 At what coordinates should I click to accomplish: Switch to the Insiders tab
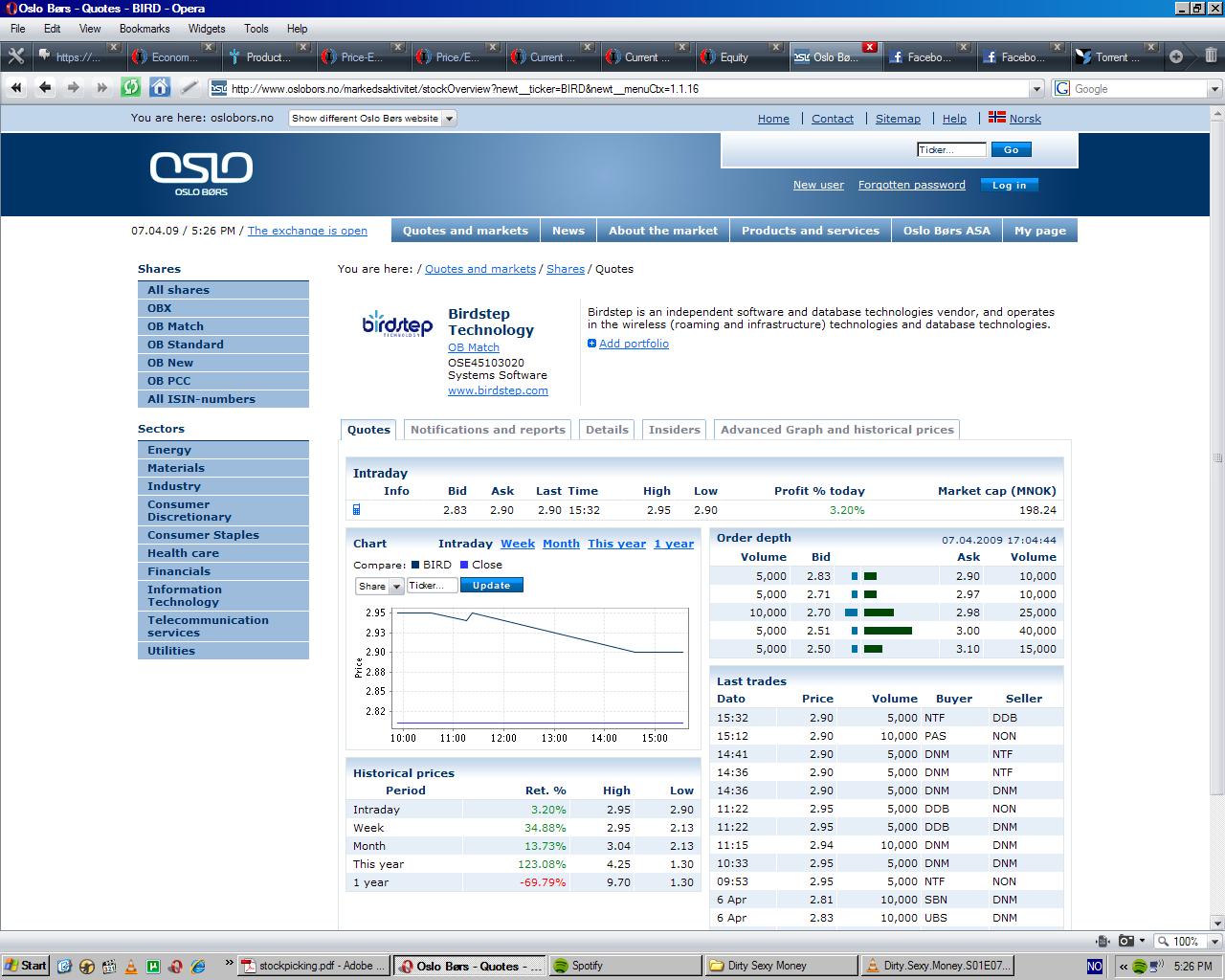(675, 430)
